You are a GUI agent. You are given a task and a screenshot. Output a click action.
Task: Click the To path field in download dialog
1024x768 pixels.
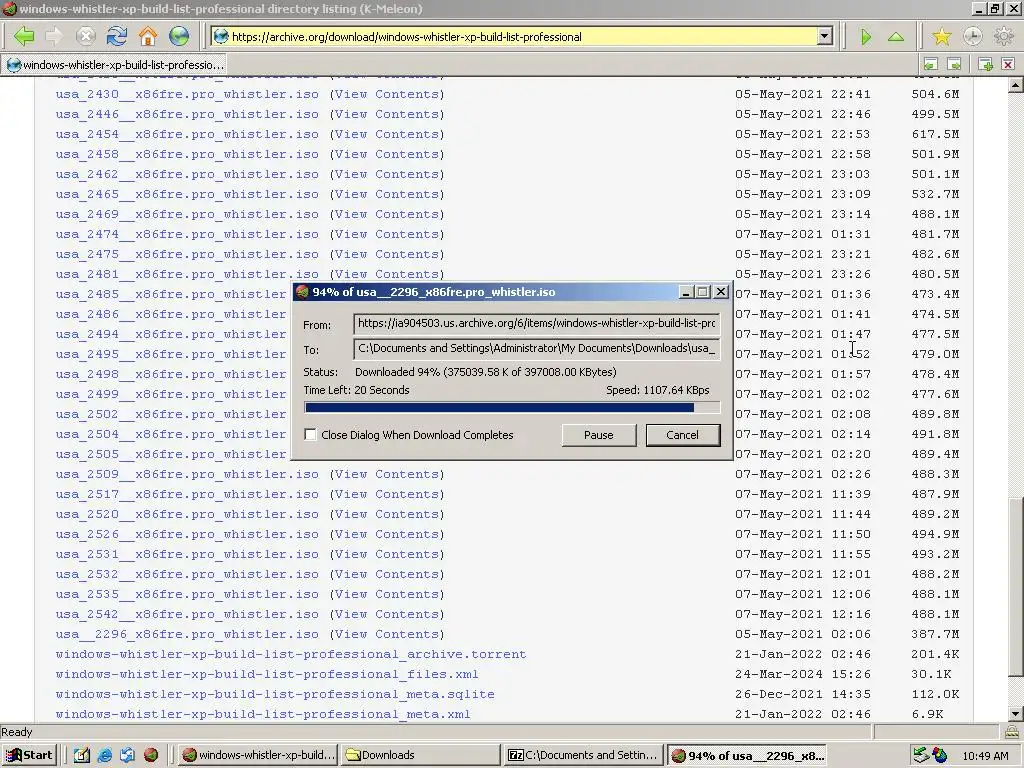pos(536,348)
